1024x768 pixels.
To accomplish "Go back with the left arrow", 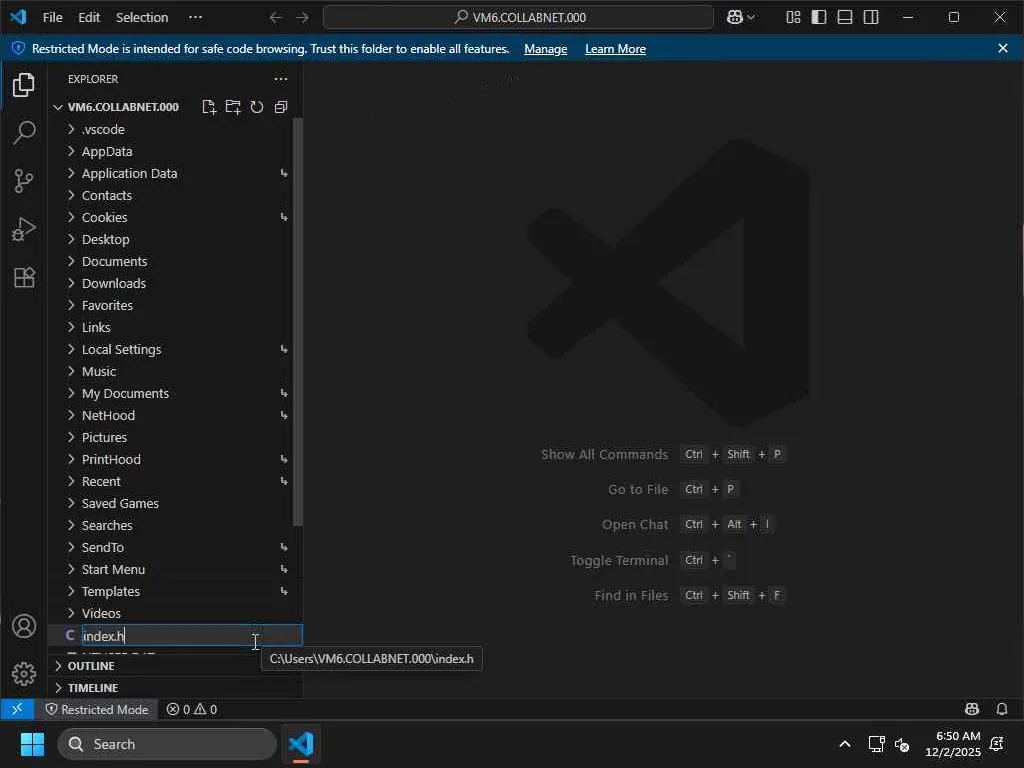I will click(x=276, y=18).
